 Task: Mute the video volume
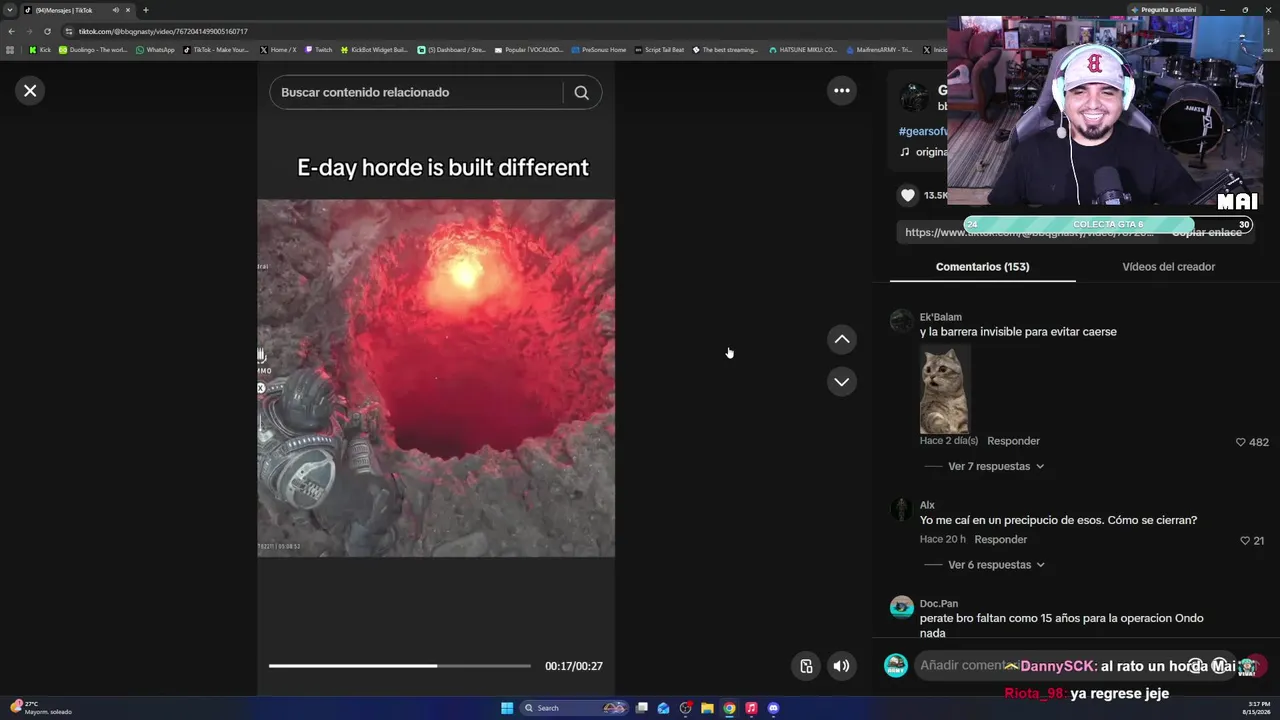[x=842, y=666]
